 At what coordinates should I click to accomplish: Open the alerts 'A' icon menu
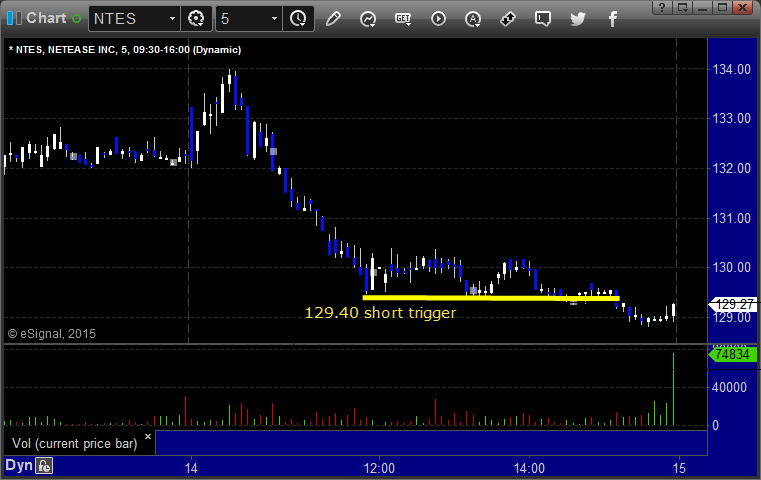click(x=473, y=19)
